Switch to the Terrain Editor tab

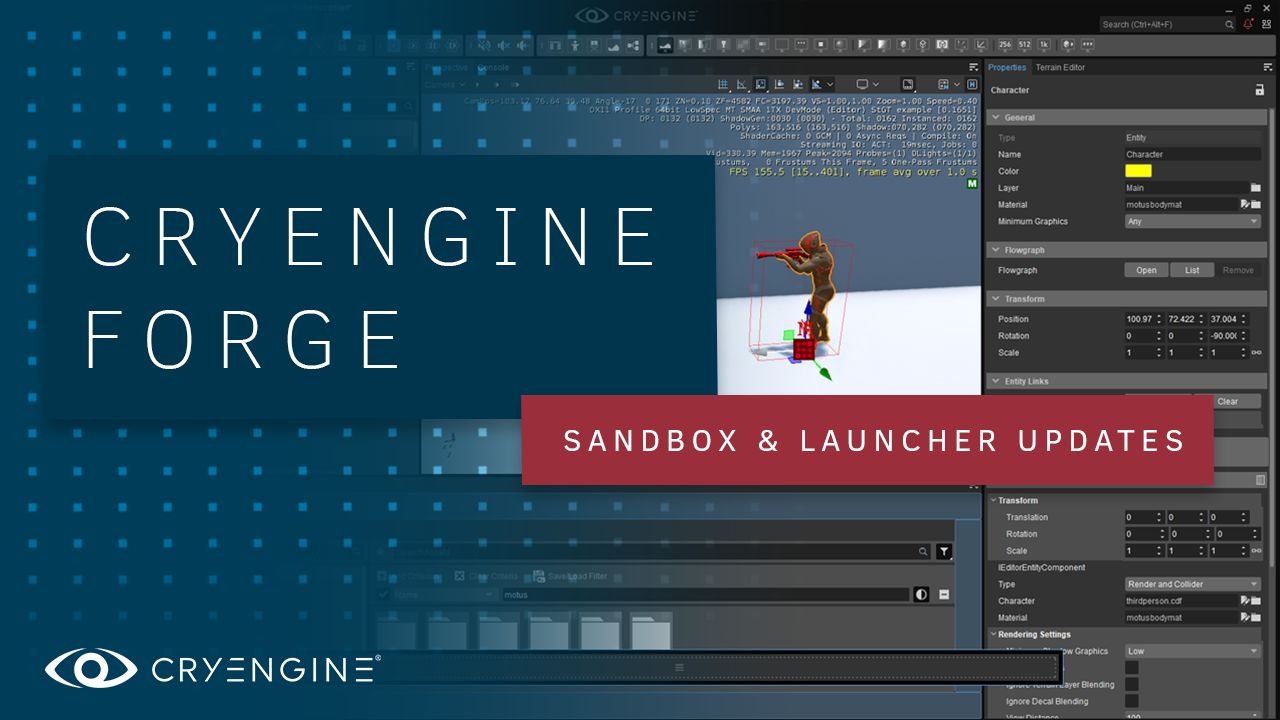click(1060, 67)
